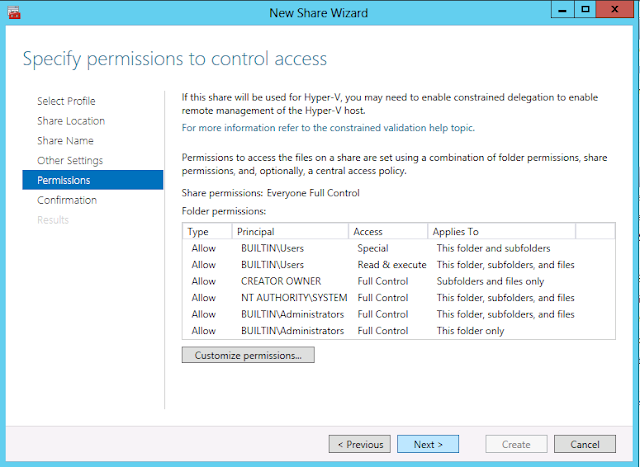Cancel the New Share Wizard
Viewport: 640px width, 467px height.
[584, 444]
